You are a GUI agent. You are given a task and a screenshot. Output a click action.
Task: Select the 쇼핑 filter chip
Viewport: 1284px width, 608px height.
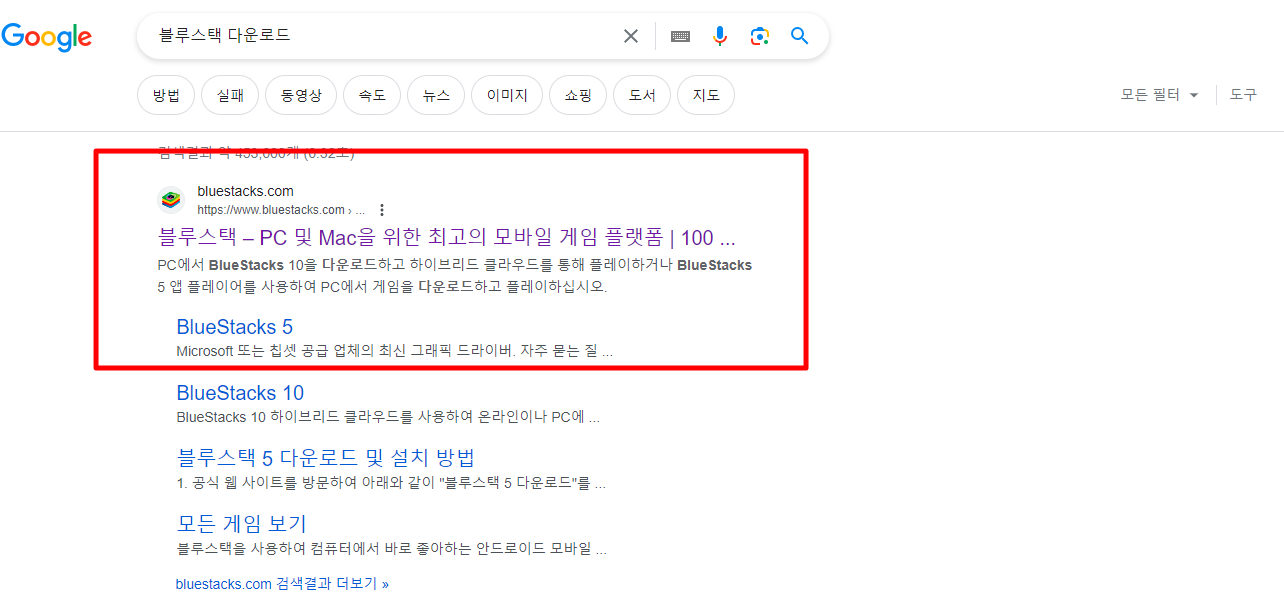(578, 96)
